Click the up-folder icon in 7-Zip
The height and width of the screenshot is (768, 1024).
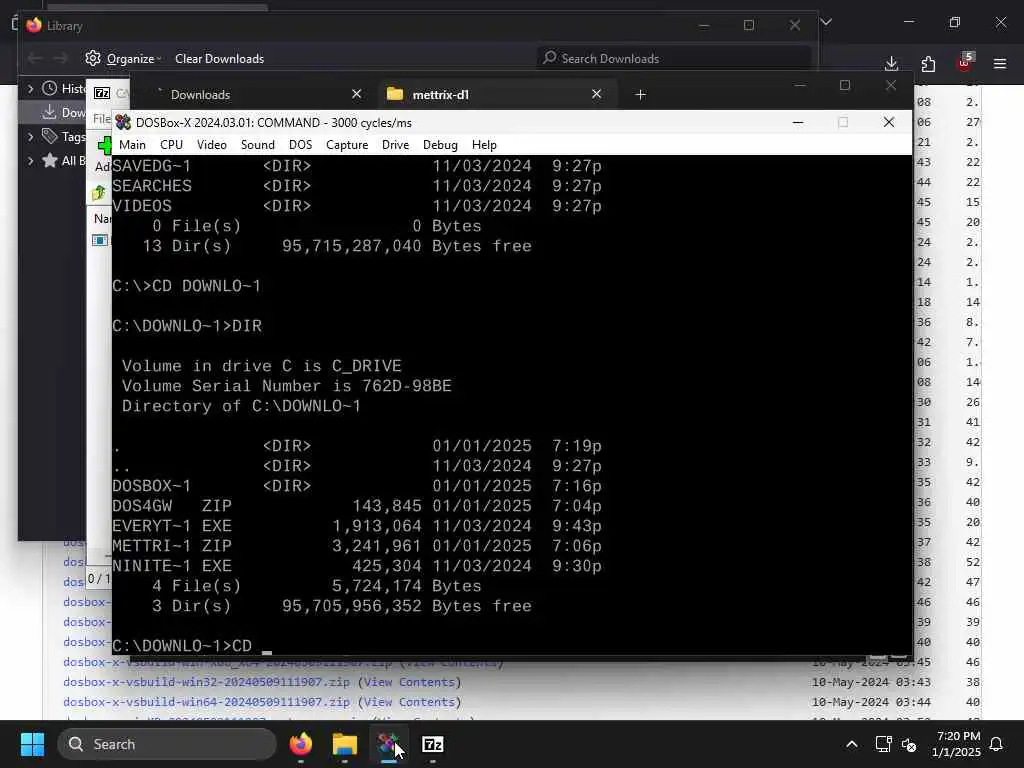coord(99,193)
